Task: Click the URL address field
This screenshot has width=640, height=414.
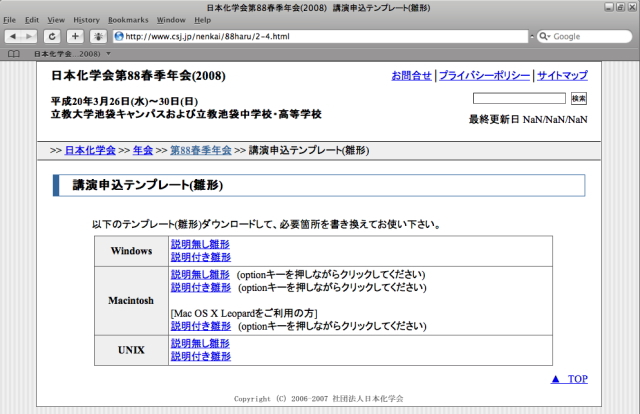Action: [320, 37]
